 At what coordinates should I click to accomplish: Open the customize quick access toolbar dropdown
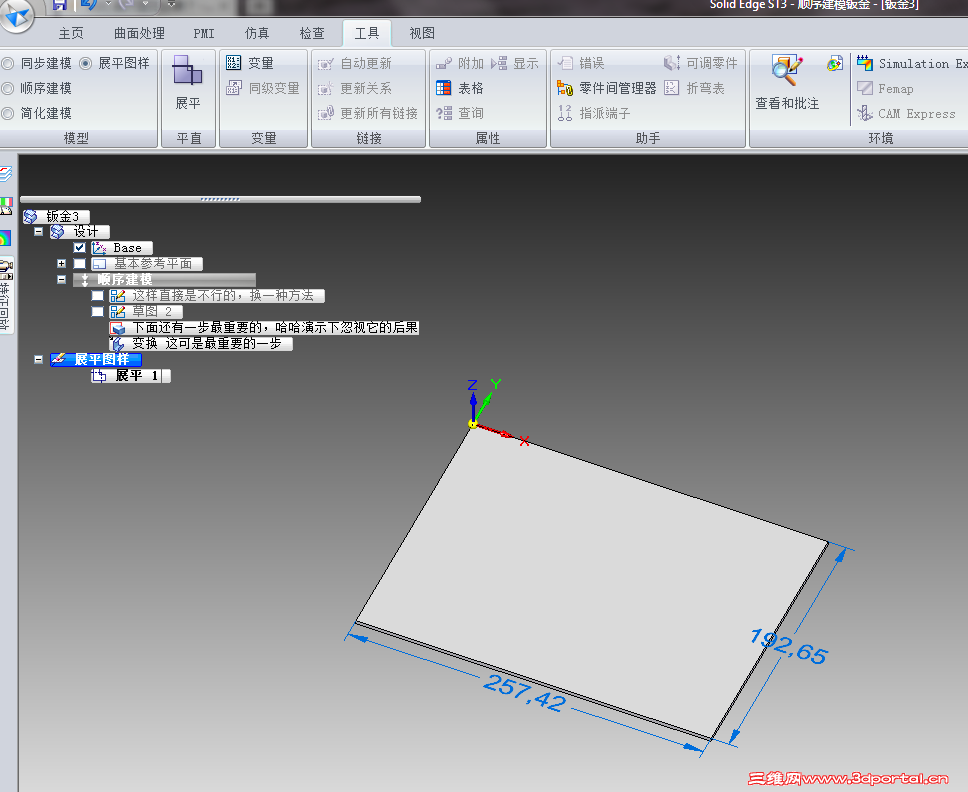172,4
